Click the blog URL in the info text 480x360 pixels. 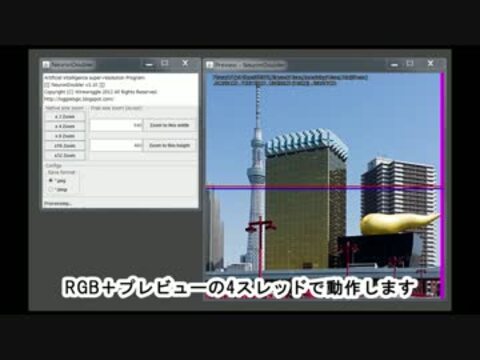79,99
